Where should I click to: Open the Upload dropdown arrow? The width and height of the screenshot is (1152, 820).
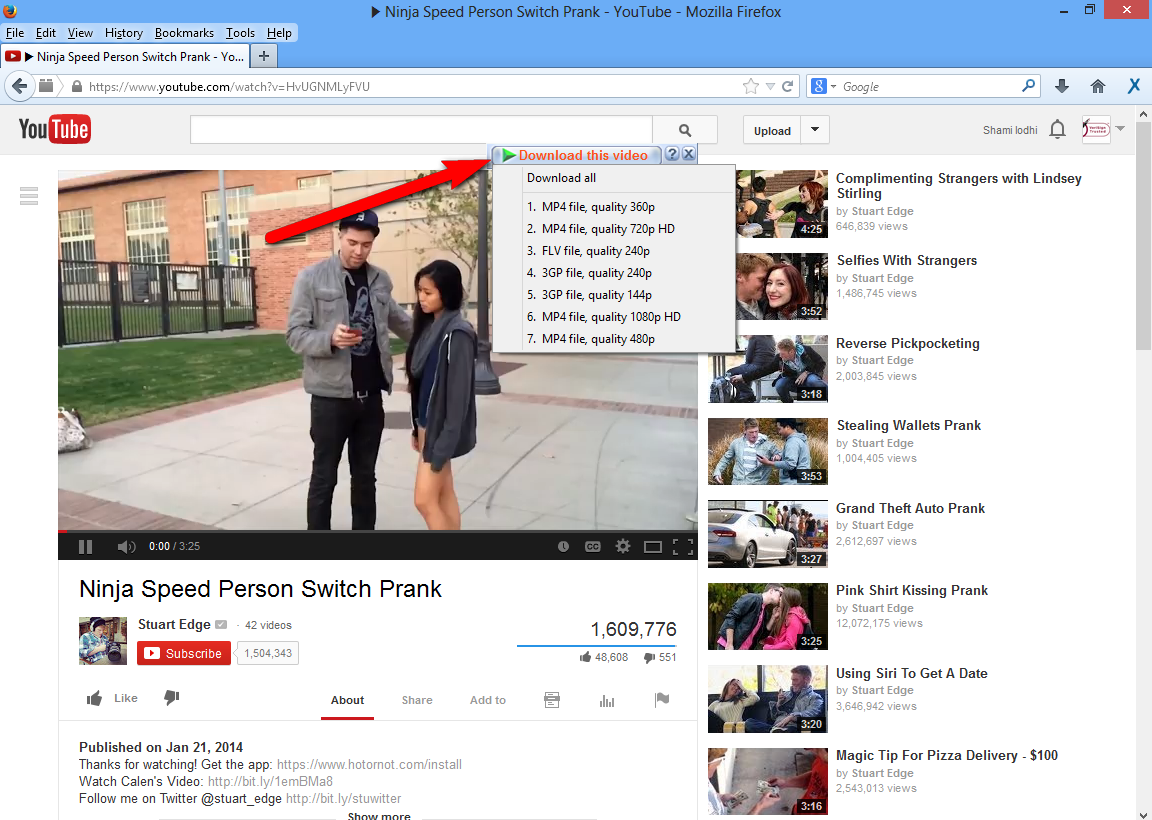point(815,130)
